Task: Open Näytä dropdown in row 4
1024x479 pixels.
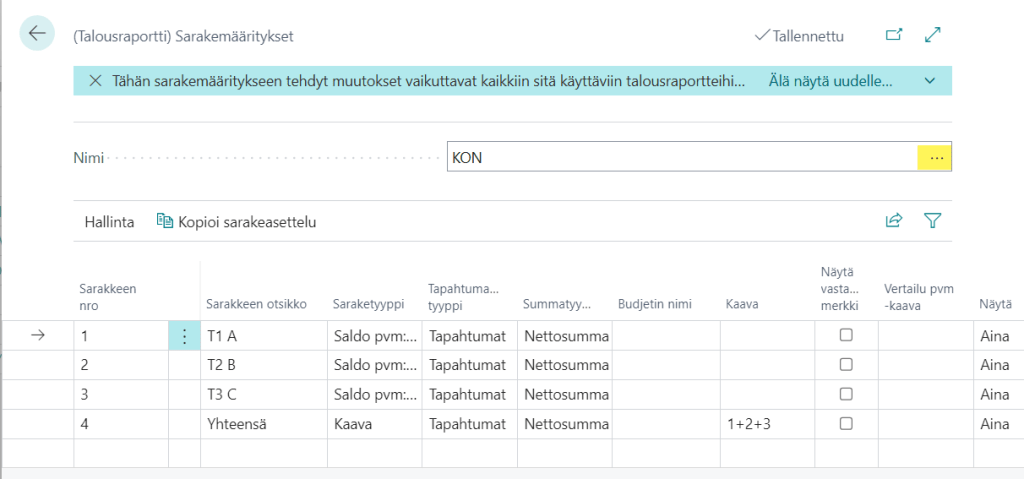Action: pyautogui.click(x=995, y=423)
